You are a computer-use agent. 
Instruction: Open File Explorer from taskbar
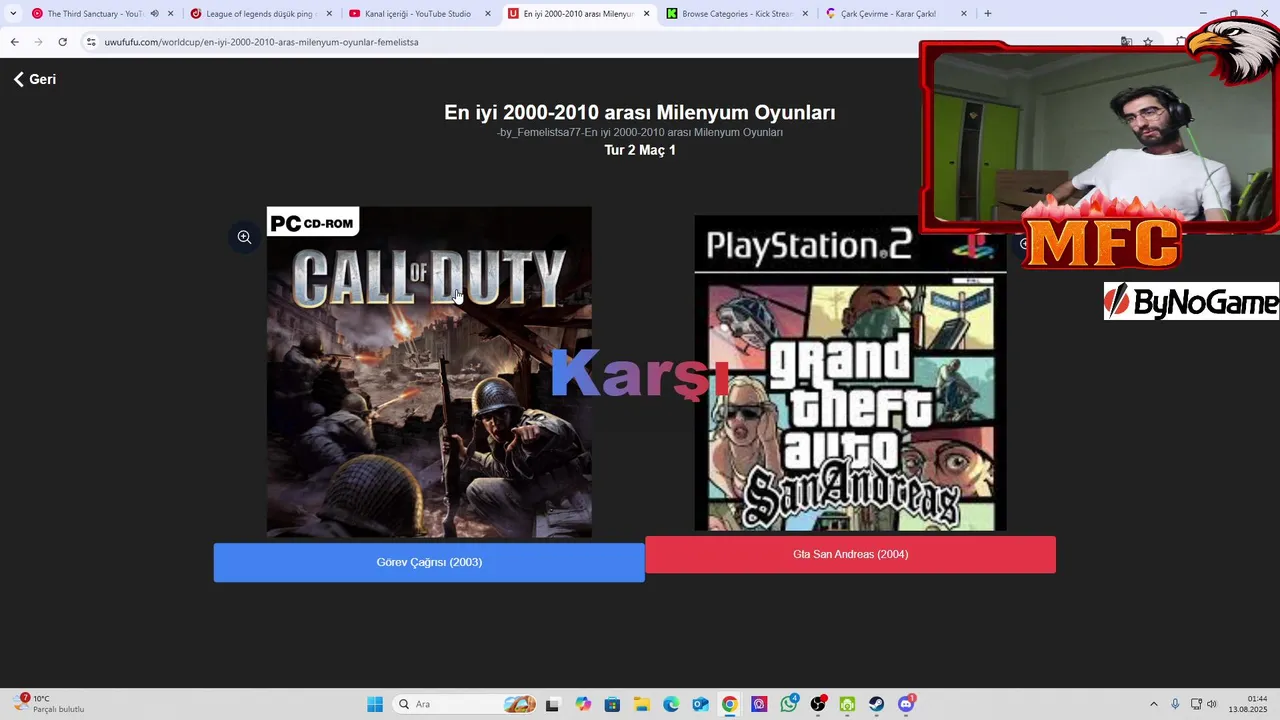[x=641, y=704]
